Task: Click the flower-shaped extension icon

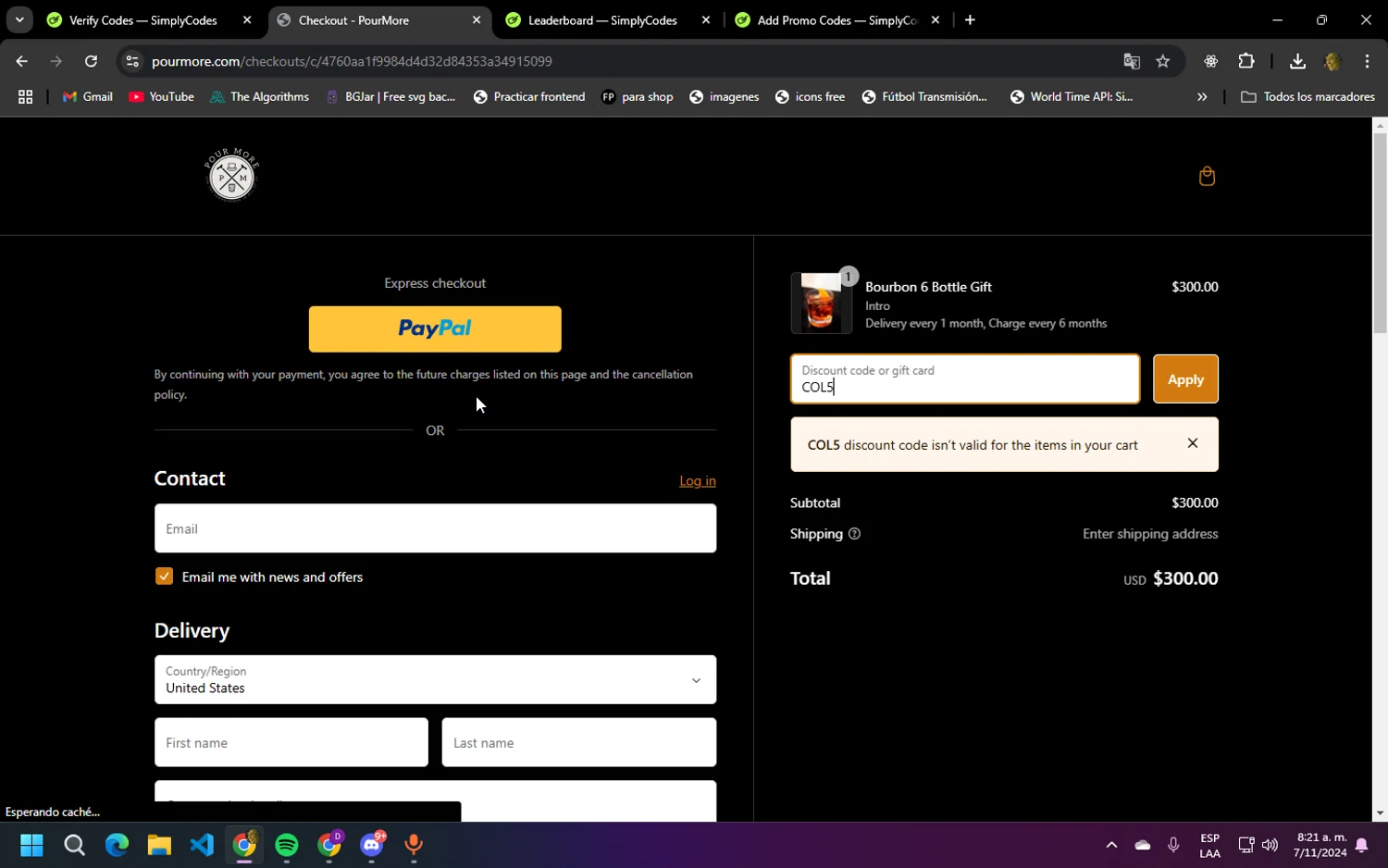Action: (x=1210, y=61)
